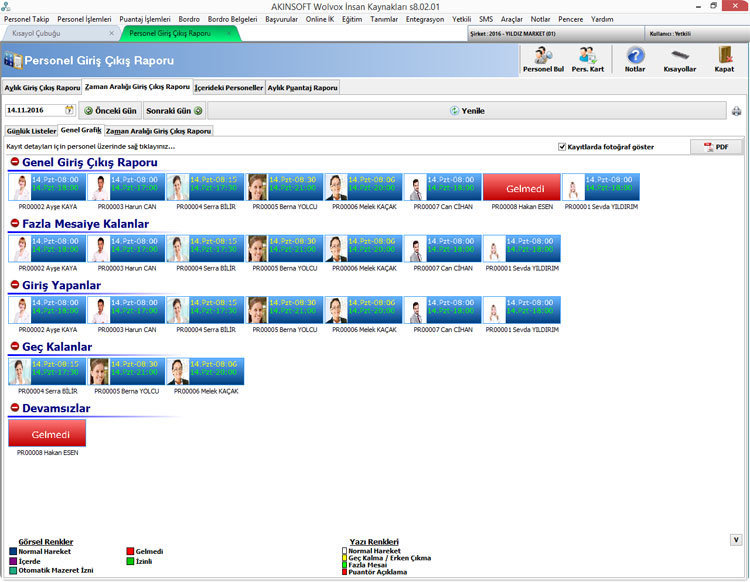Click the Kapat door icon

724,59
